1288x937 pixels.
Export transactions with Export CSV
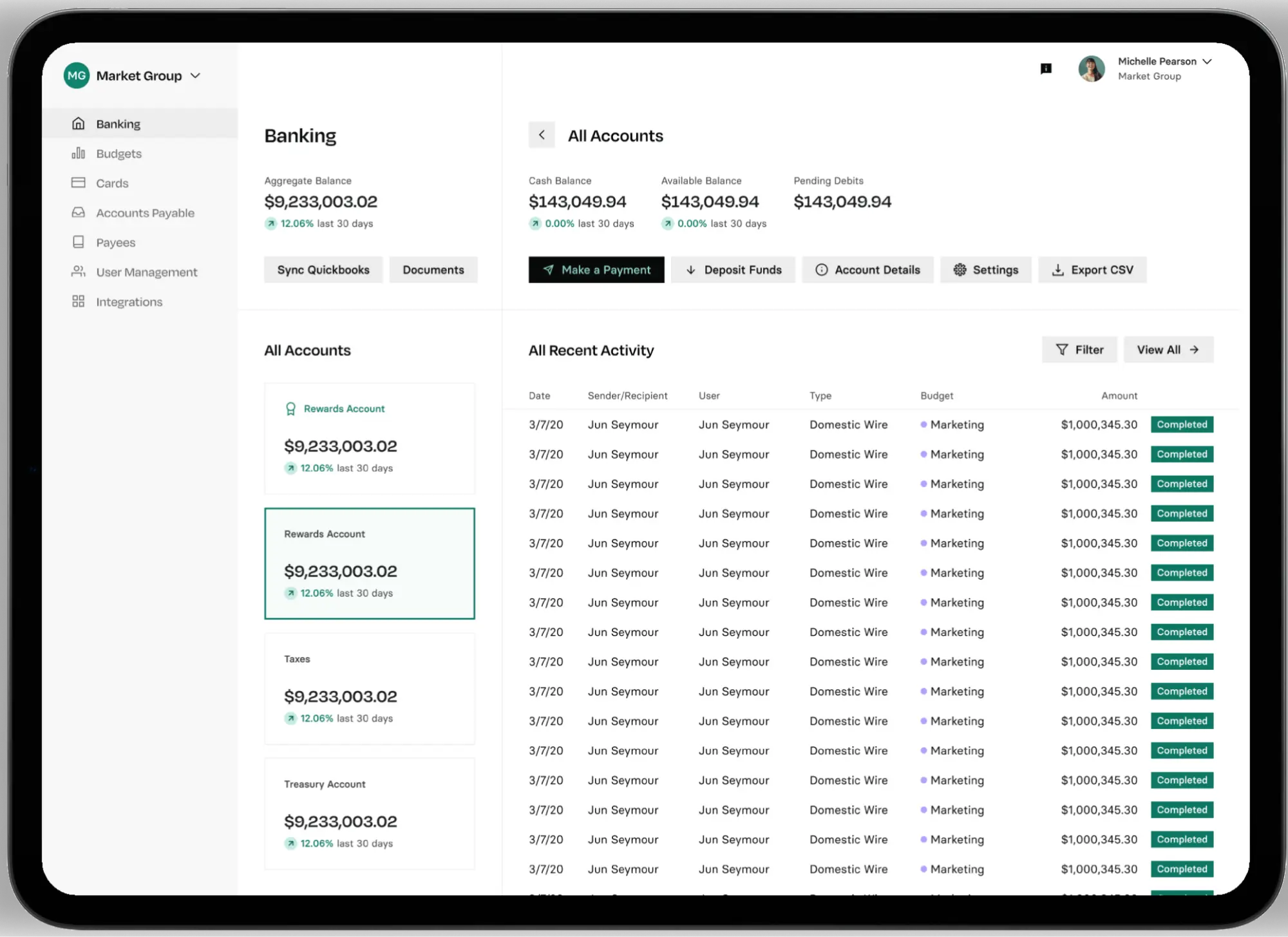coord(1092,270)
